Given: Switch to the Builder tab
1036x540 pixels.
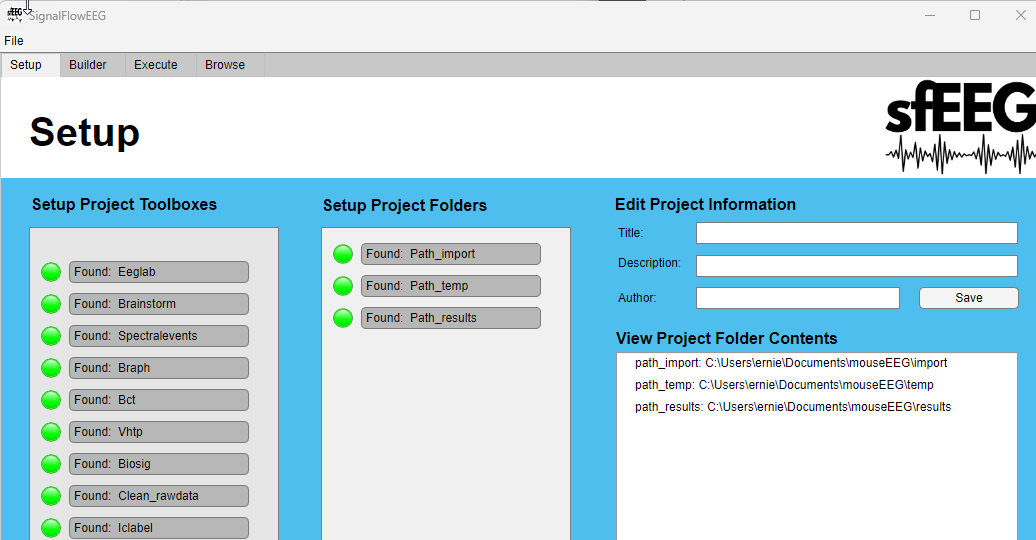Looking at the screenshot, I should click(88, 65).
